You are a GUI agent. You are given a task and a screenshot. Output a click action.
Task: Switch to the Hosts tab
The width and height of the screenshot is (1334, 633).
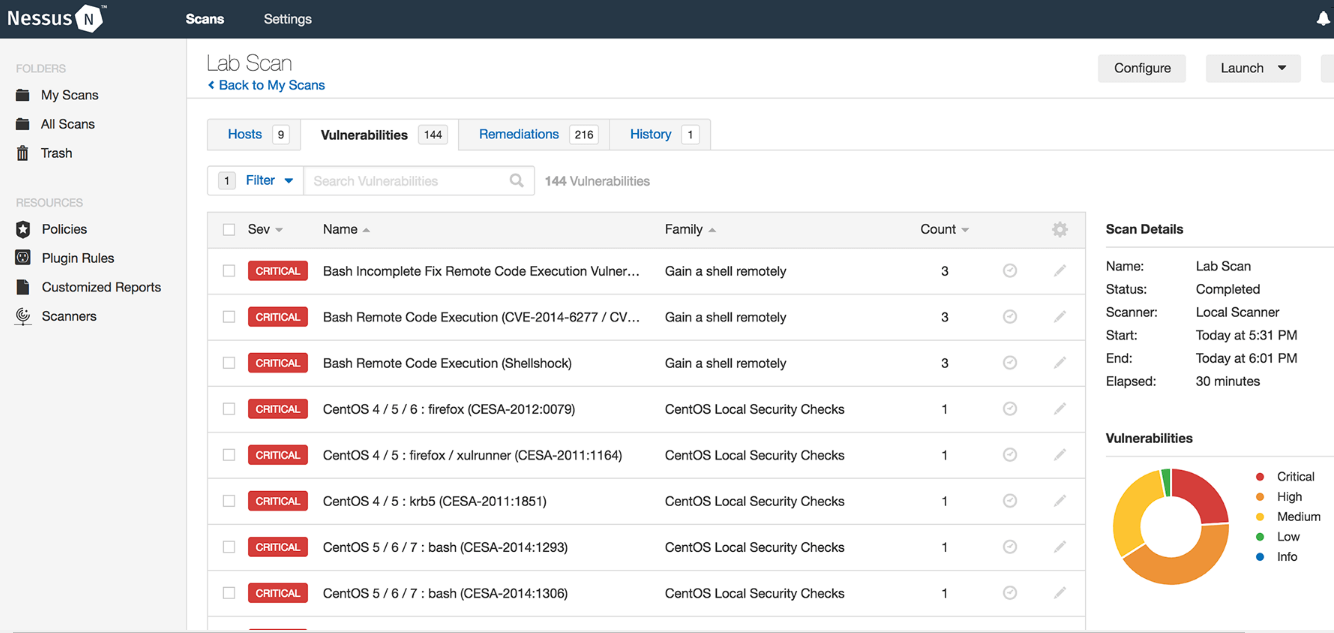coord(256,134)
